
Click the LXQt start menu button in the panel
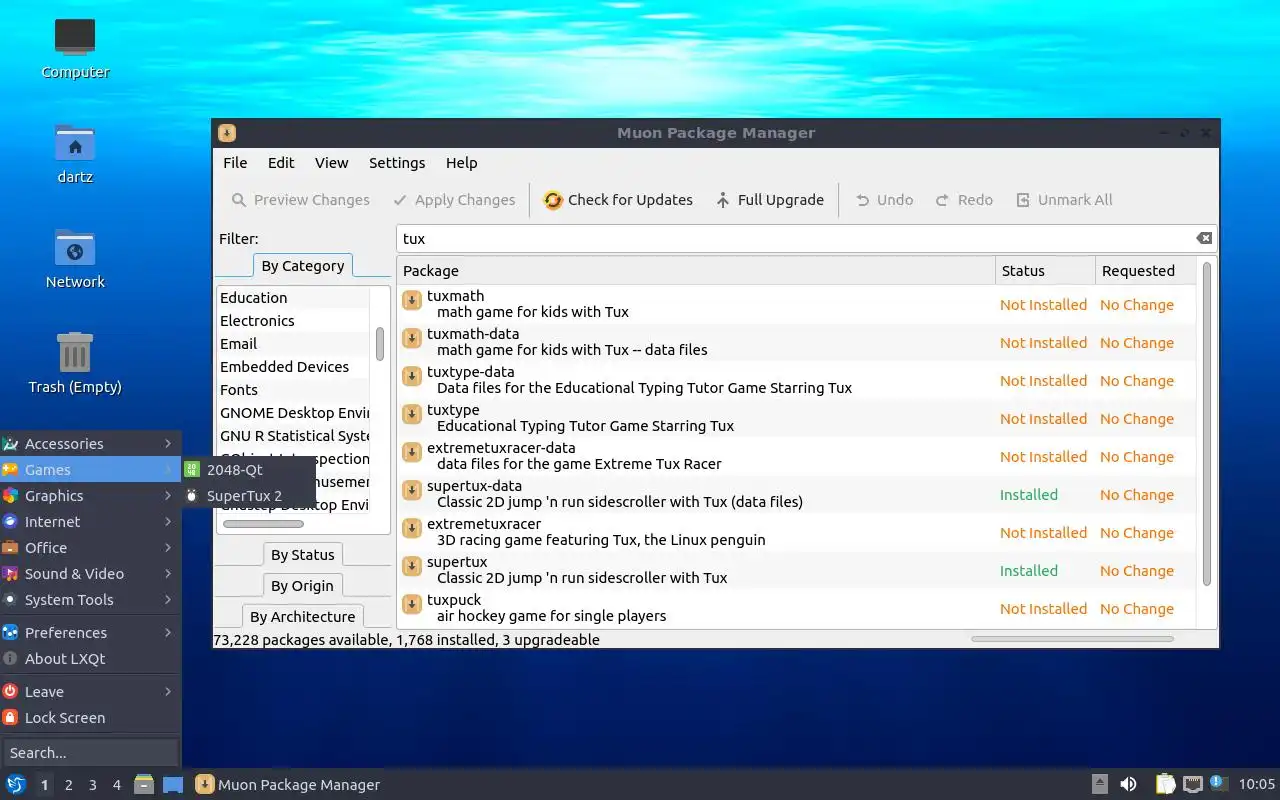click(16, 784)
